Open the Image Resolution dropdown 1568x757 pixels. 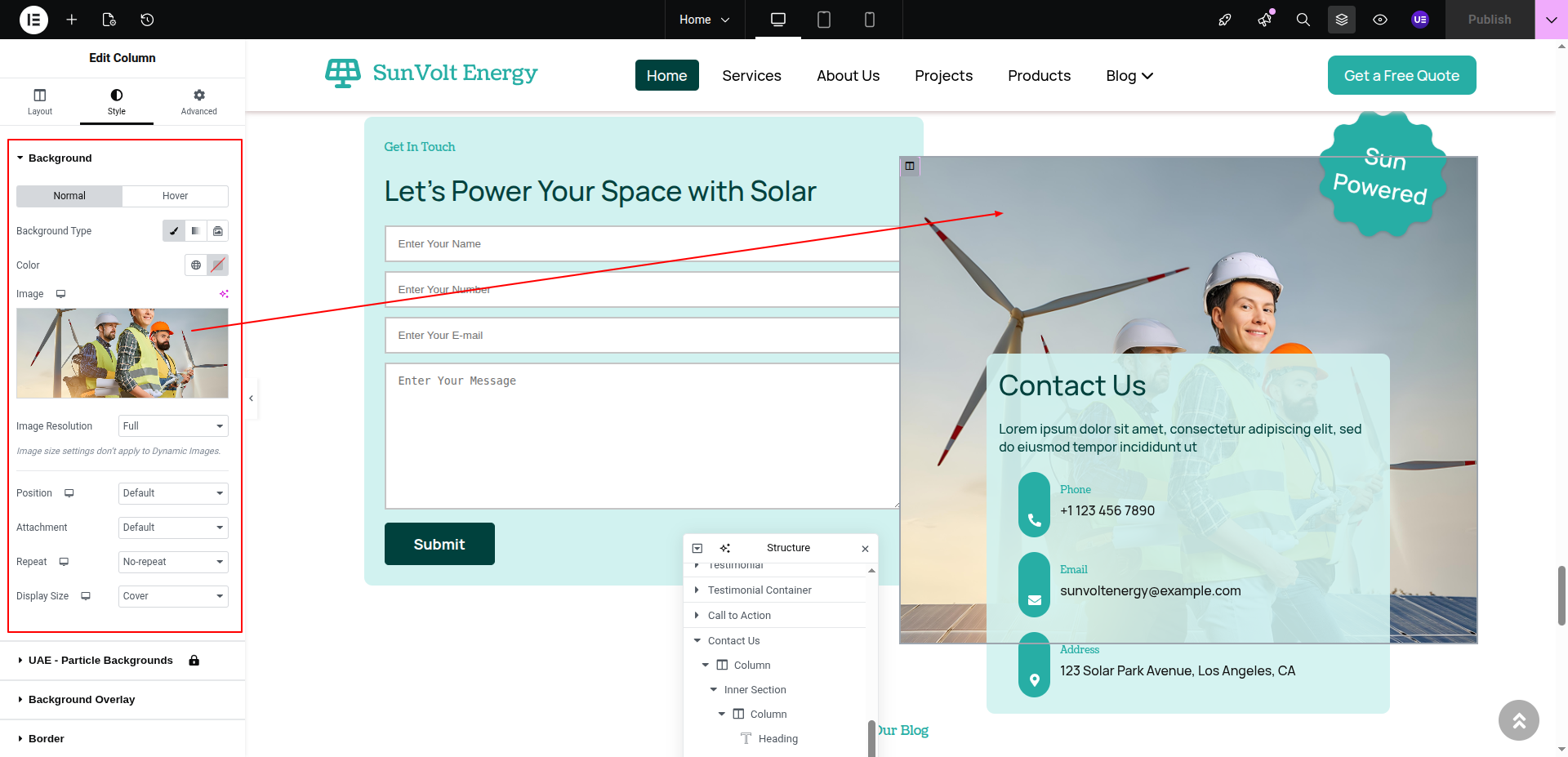pos(173,426)
